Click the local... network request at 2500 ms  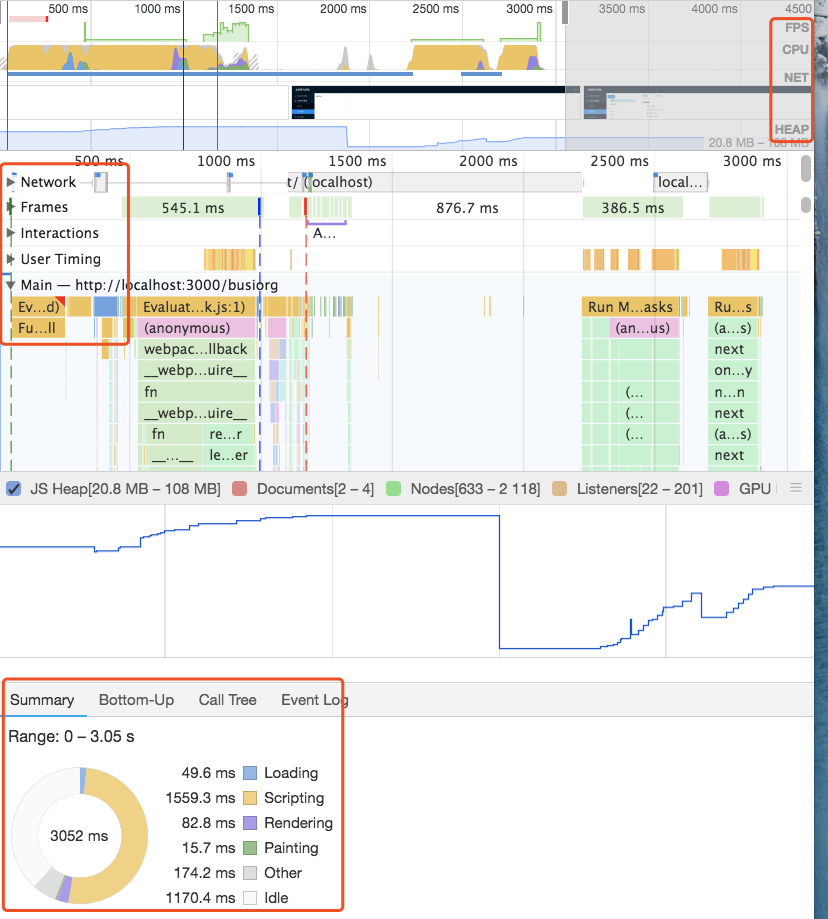click(680, 182)
